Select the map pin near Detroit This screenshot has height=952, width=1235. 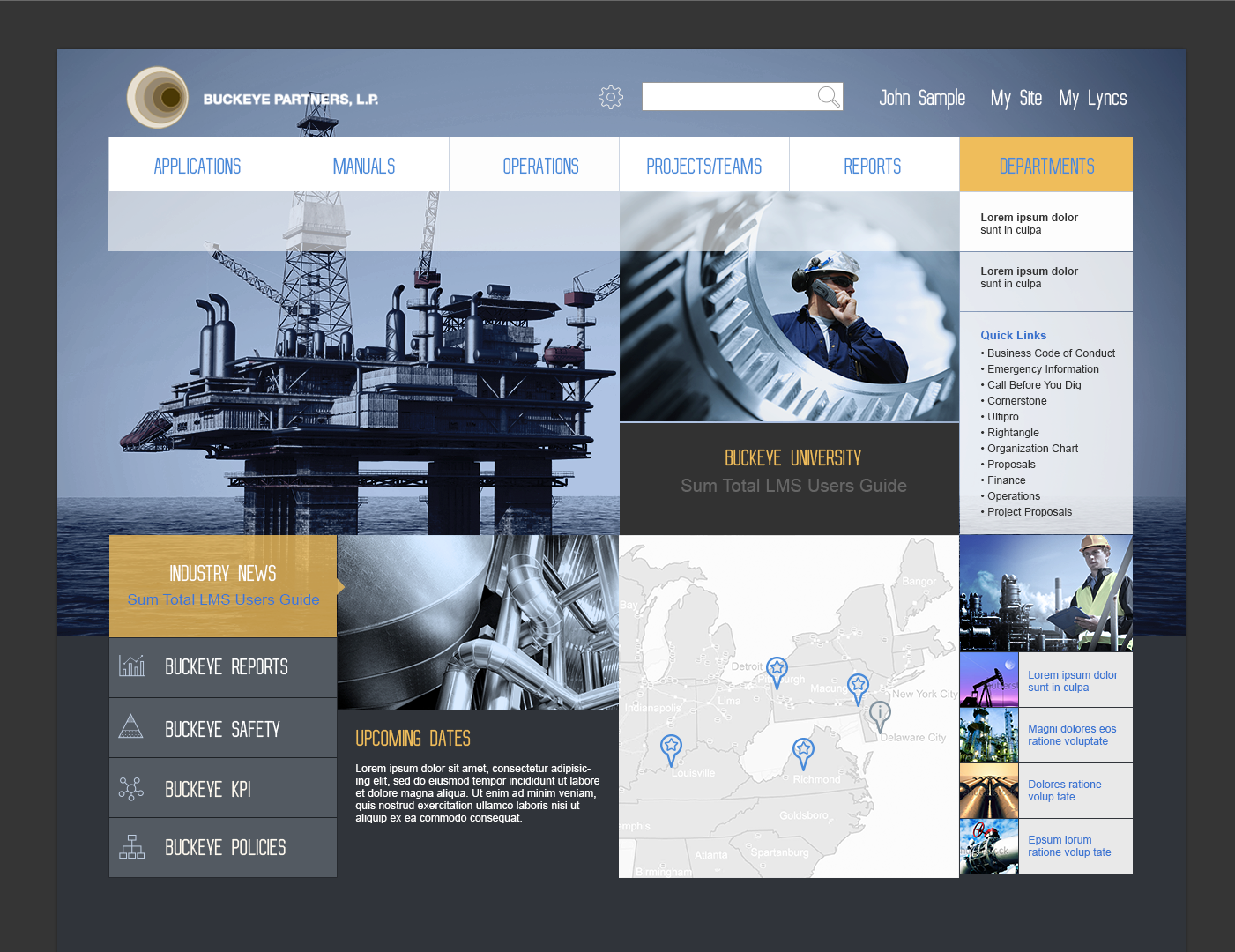[777, 673]
